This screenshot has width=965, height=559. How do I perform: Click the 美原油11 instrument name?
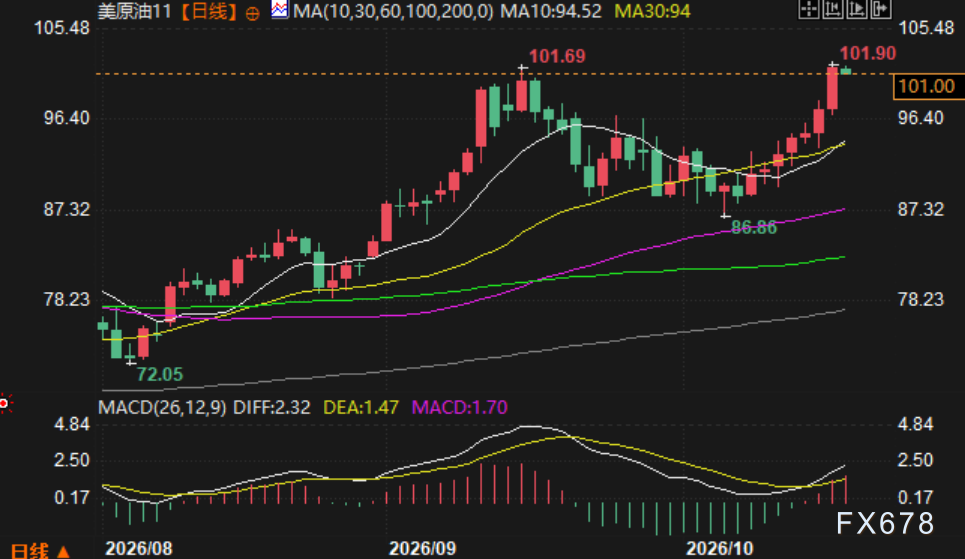(x=134, y=12)
